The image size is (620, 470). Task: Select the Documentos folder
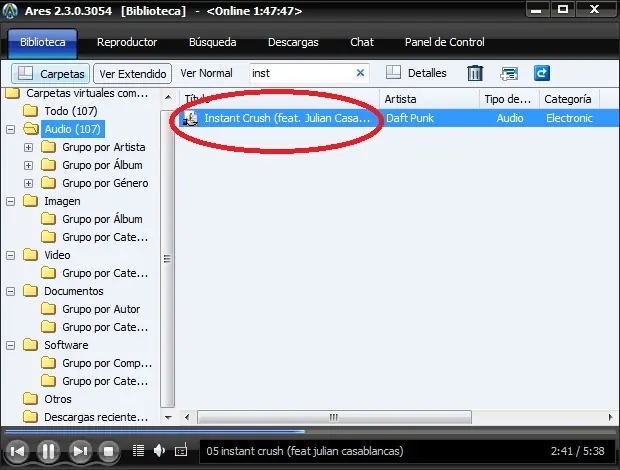(x=74, y=291)
